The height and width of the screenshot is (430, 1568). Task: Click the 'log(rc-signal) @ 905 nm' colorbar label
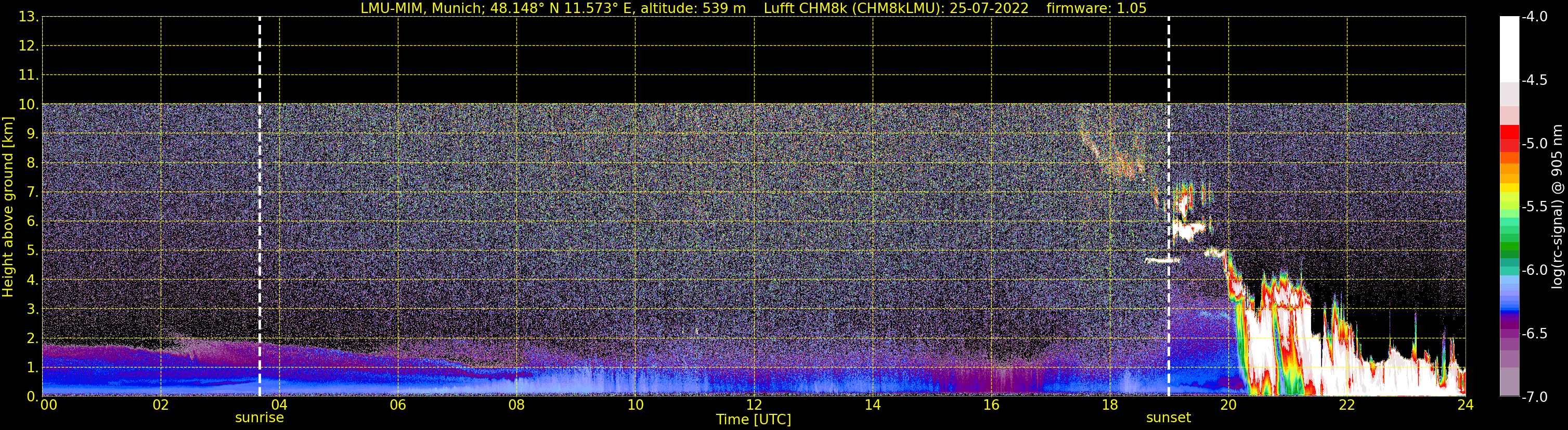(x=1557, y=207)
